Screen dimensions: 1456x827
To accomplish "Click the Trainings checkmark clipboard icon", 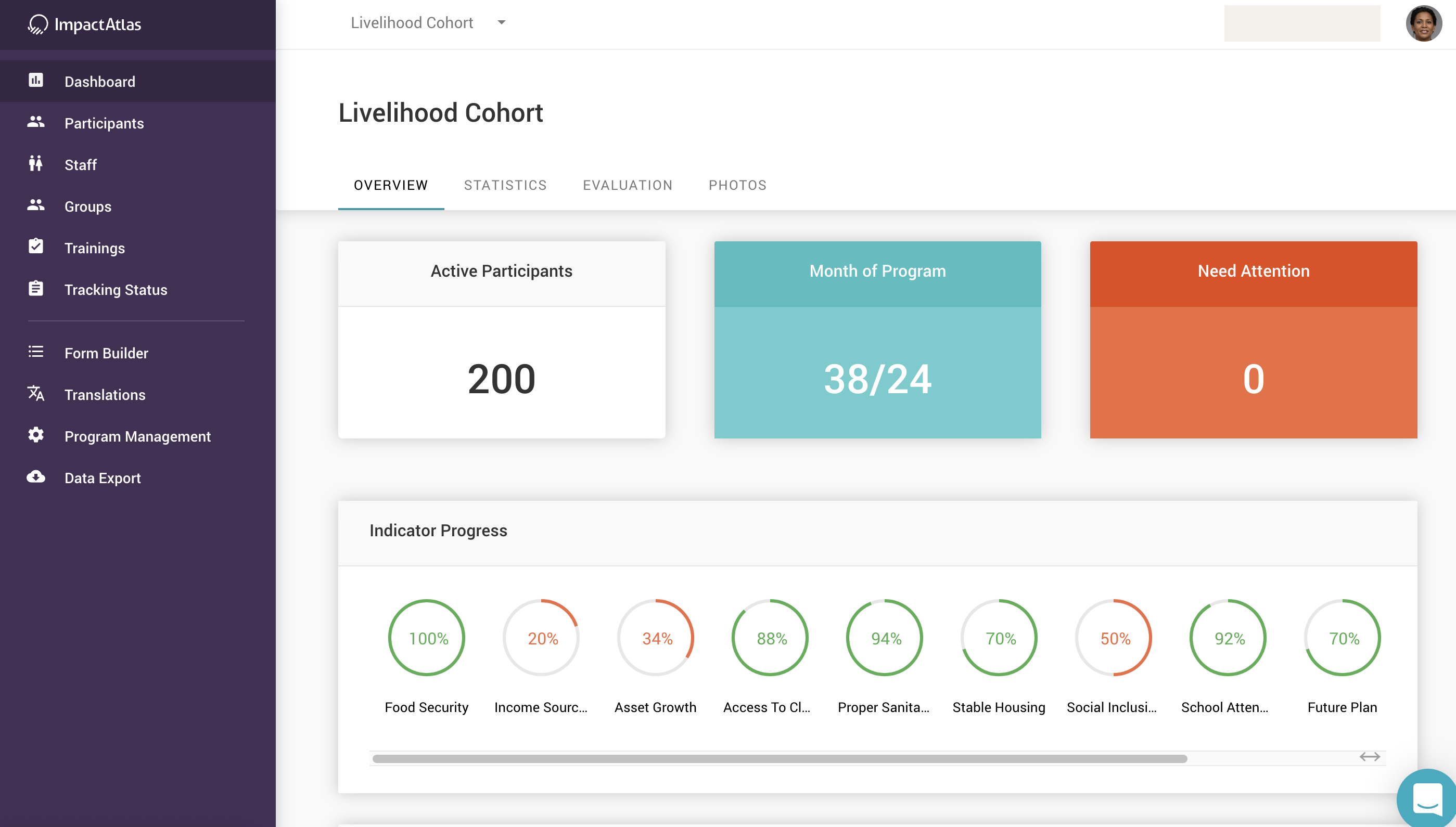I will (x=36, y=247).
